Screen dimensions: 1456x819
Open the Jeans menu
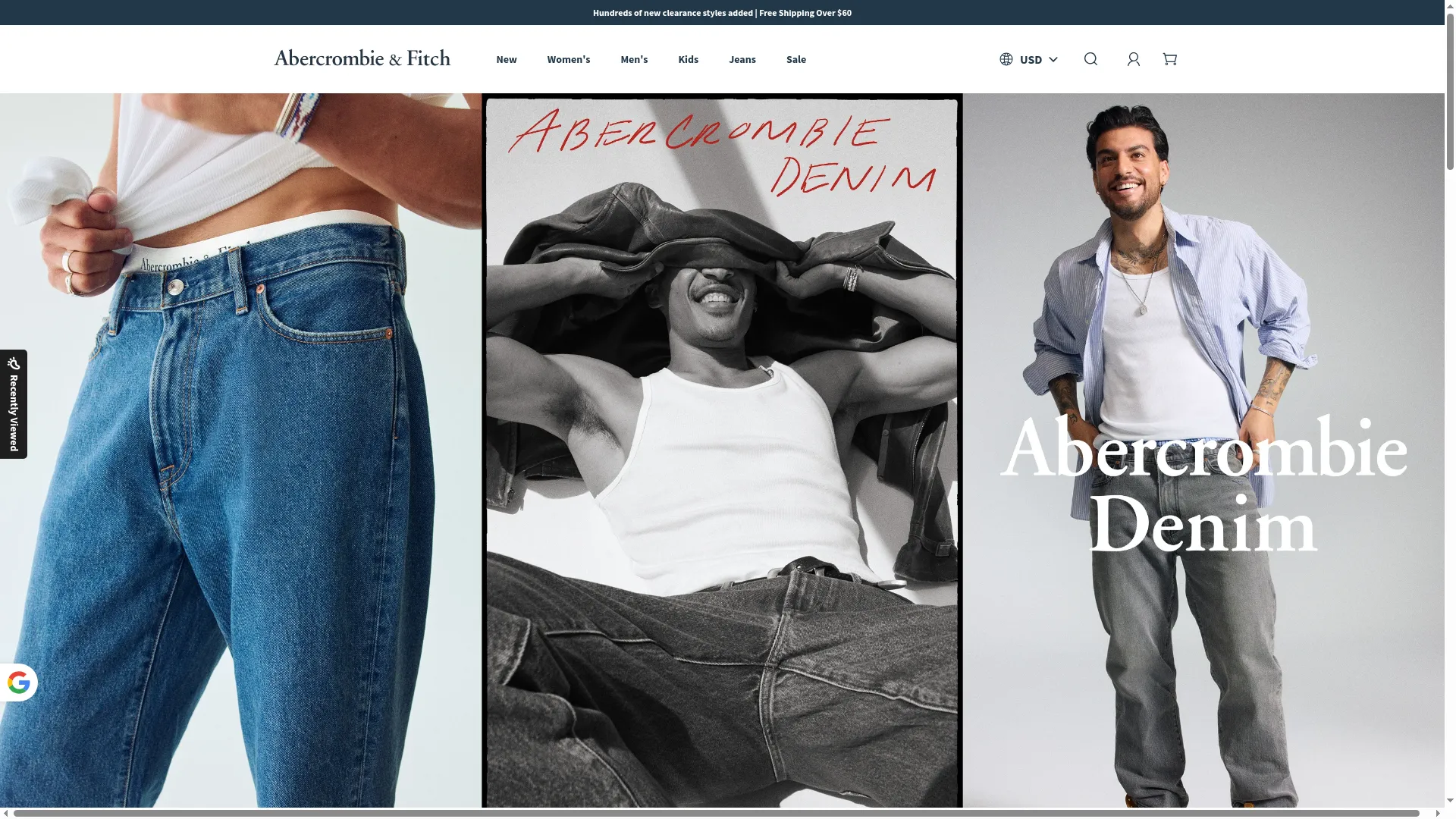[742, 59]
